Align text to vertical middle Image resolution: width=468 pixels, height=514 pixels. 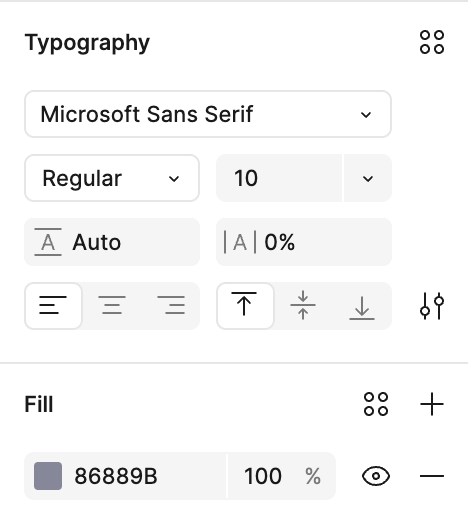pyautogui.click(x=303, y=306)
